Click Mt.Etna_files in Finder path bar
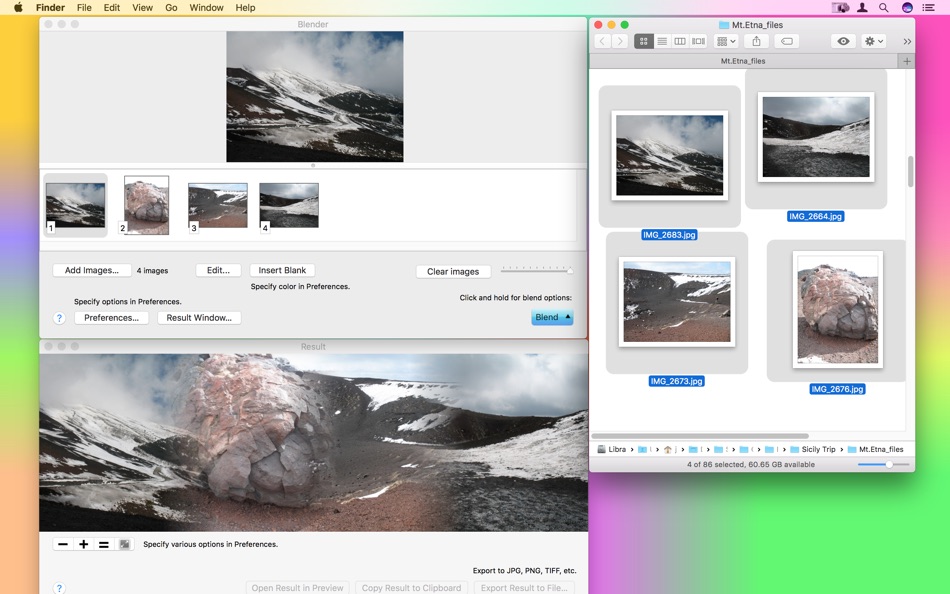This screenshot has width=950, height=594. (x=875, y=450)
